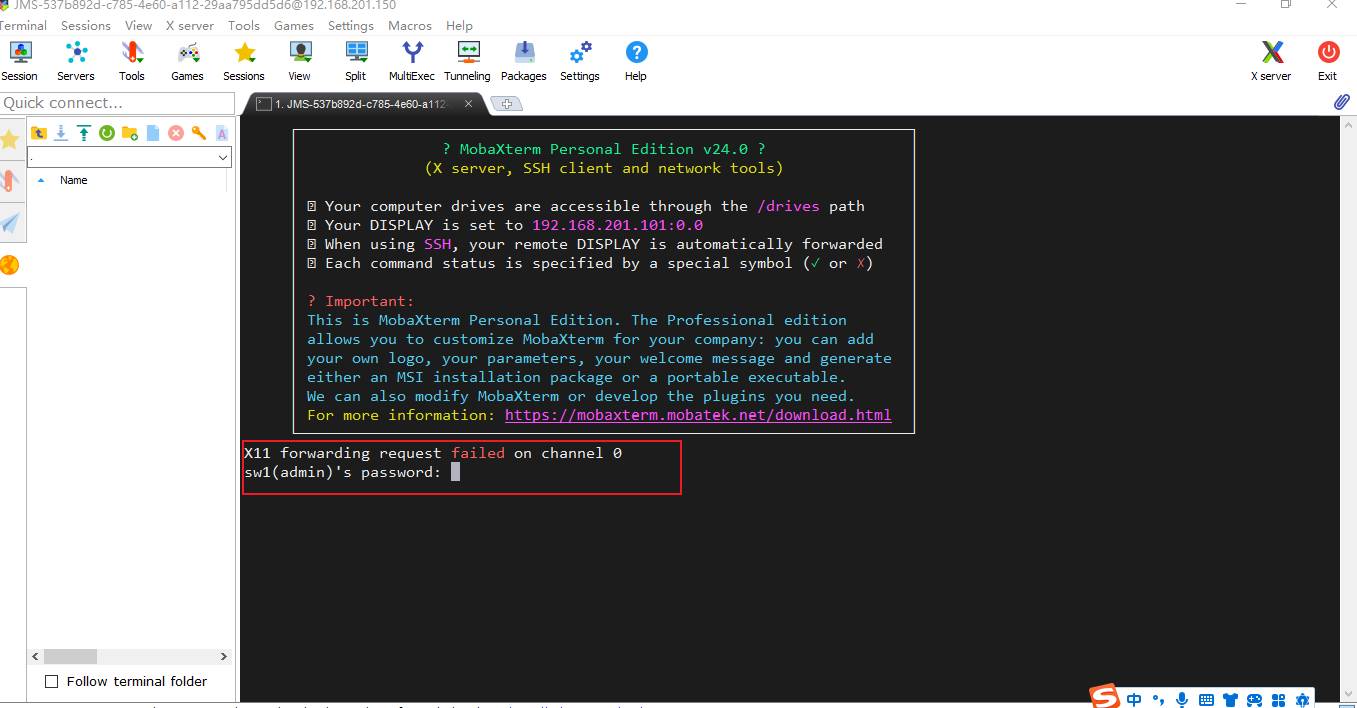The height and width of the screenshot is (708, 1357).
Task: Click the new tab plus button
Action: (x=507, y=104)
